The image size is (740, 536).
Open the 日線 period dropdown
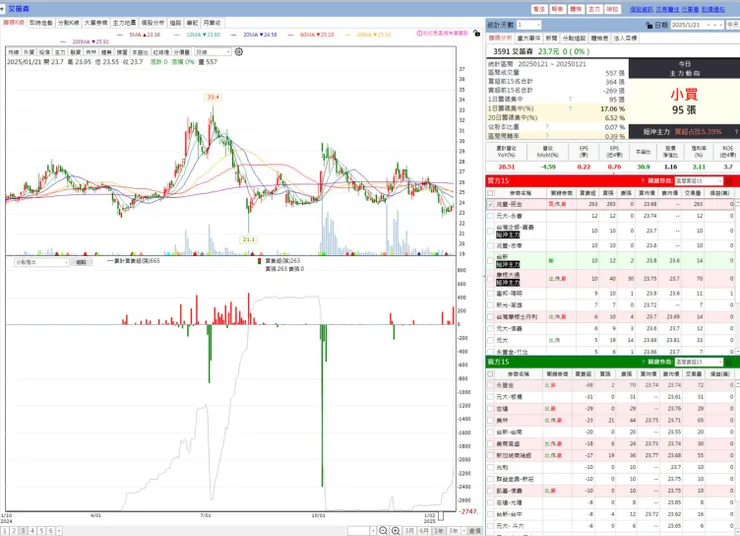pos(213,52)
